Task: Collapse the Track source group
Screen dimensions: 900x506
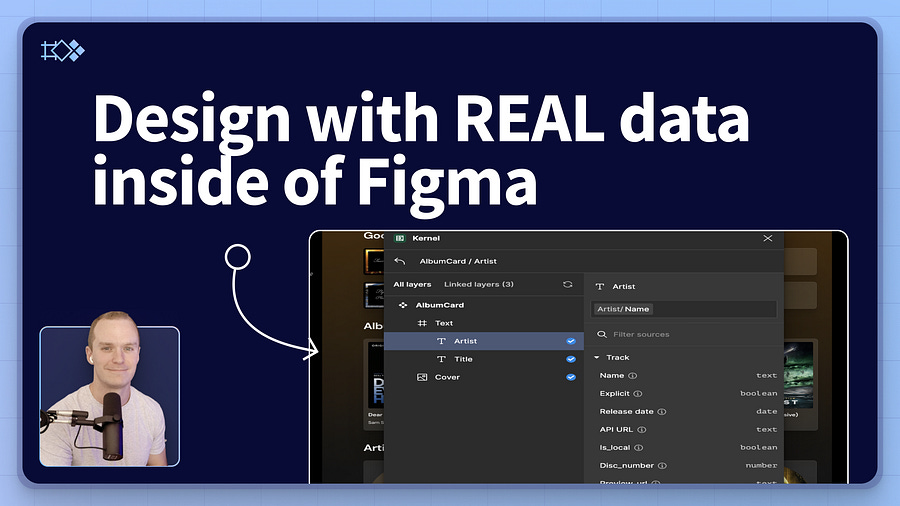Action: [x=596, y=357]
